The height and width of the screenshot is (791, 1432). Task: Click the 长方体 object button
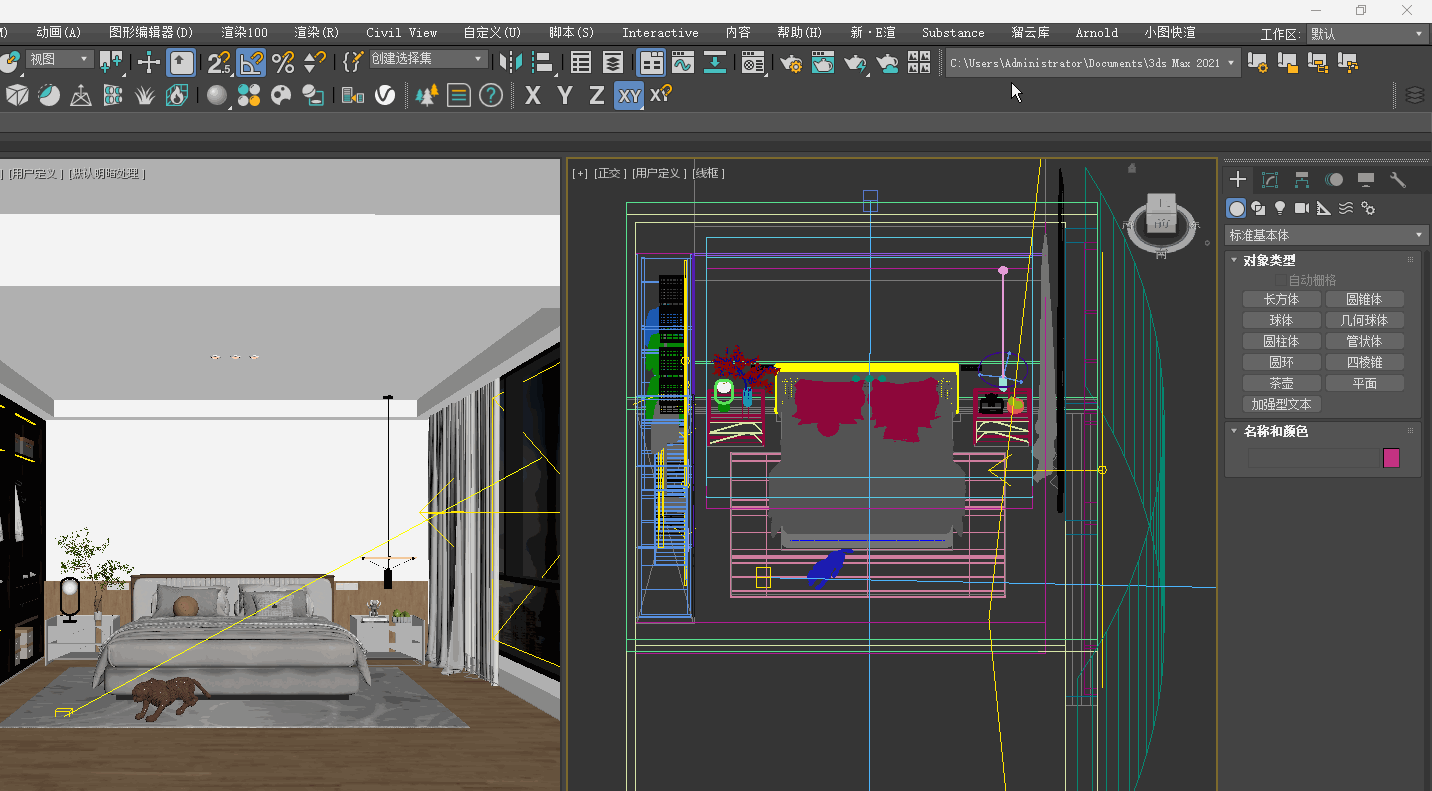[x=1281, y=299]
